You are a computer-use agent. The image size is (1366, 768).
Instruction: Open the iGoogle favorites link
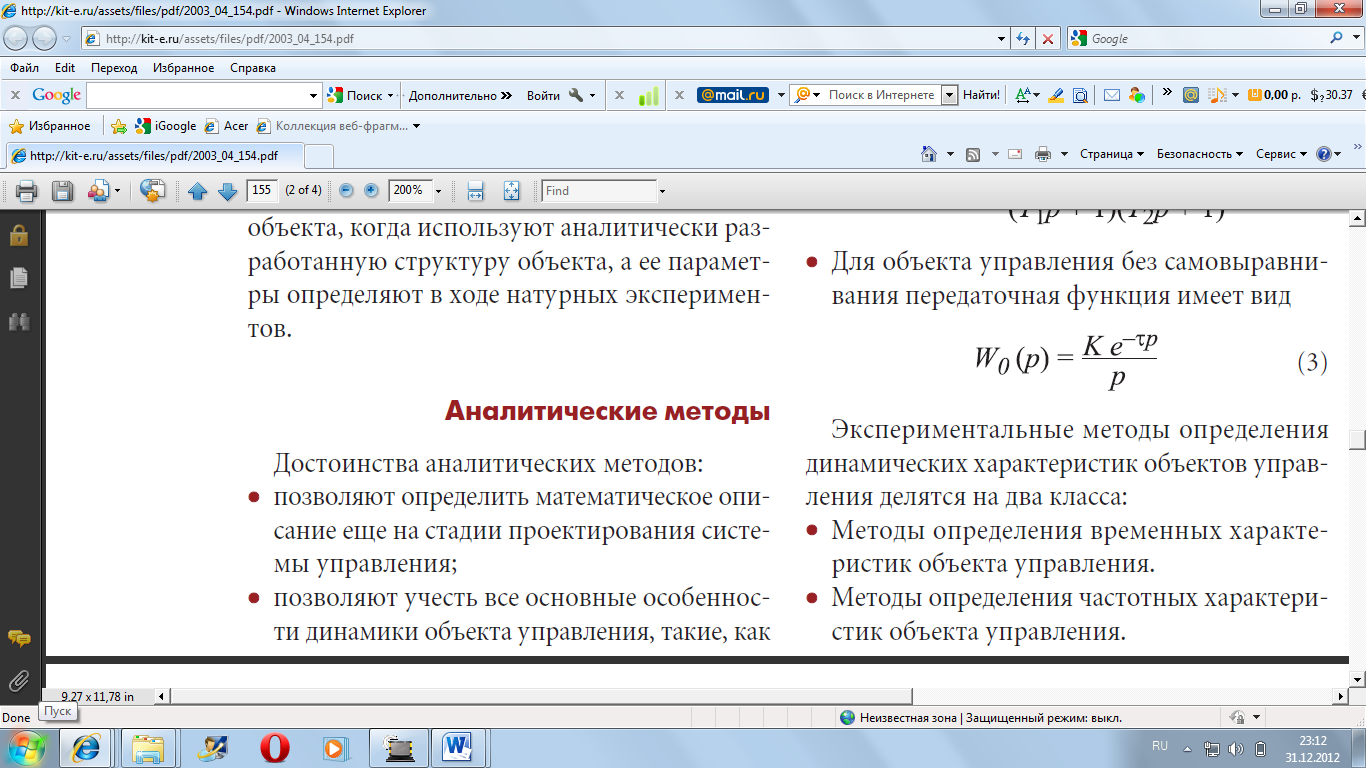click(x=166, y=126)
